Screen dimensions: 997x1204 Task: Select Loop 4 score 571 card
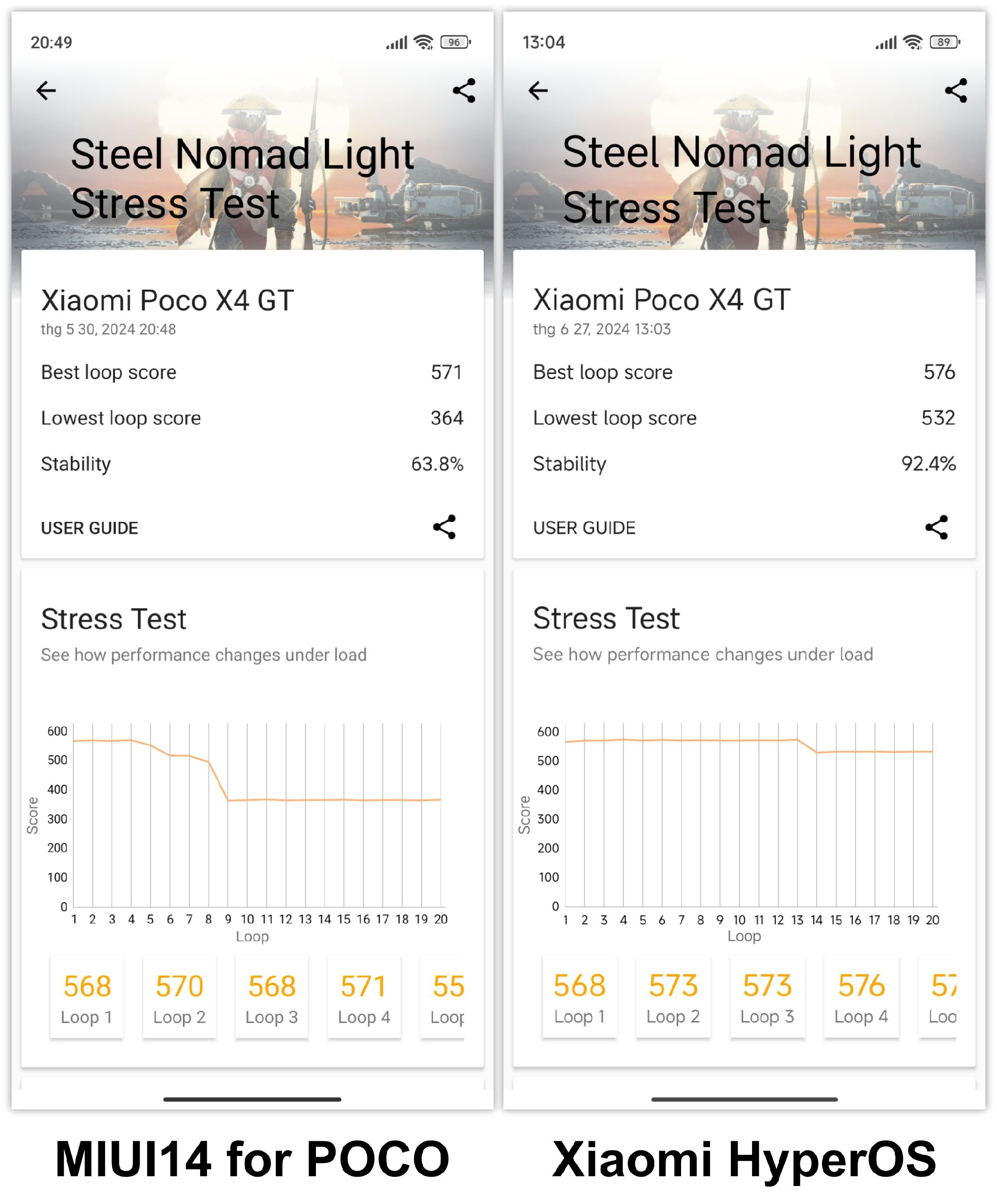364,998
